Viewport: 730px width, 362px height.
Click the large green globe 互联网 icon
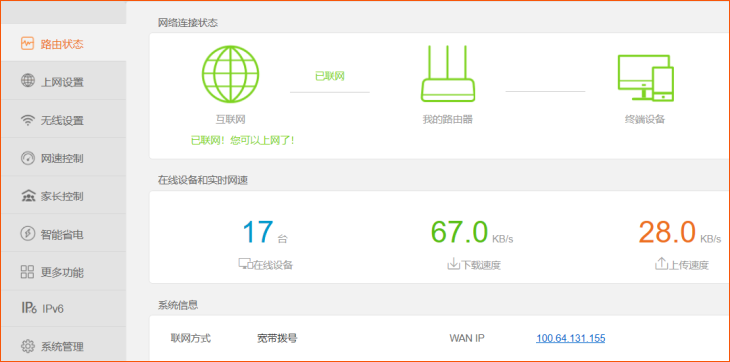click(x=230, y=74)
